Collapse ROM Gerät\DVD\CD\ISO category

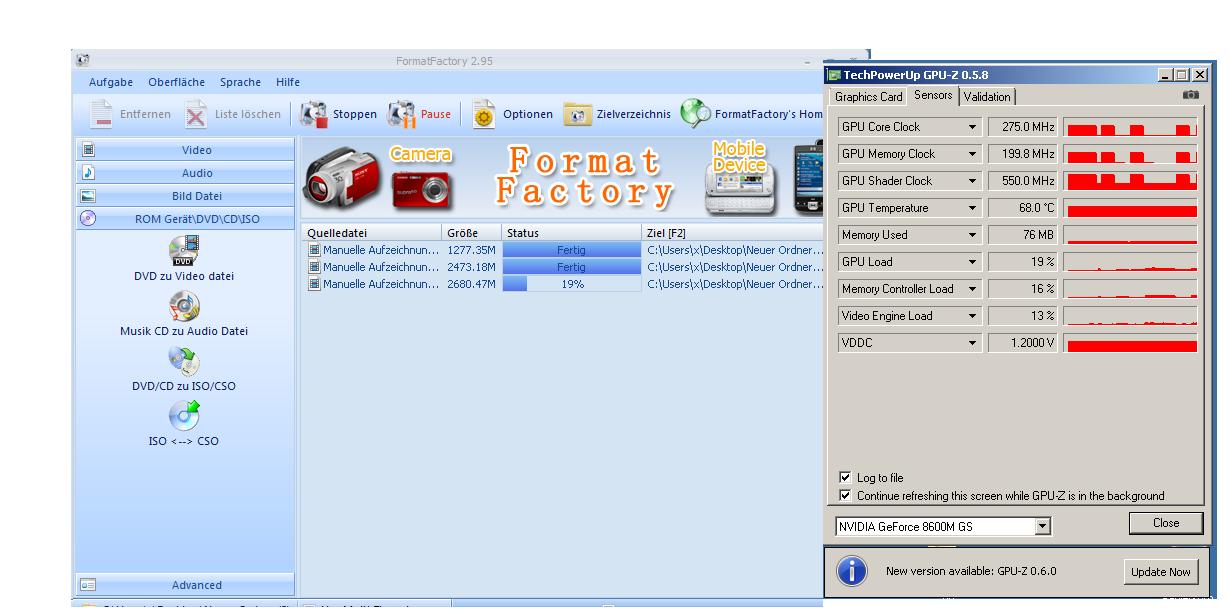point(185,219)
